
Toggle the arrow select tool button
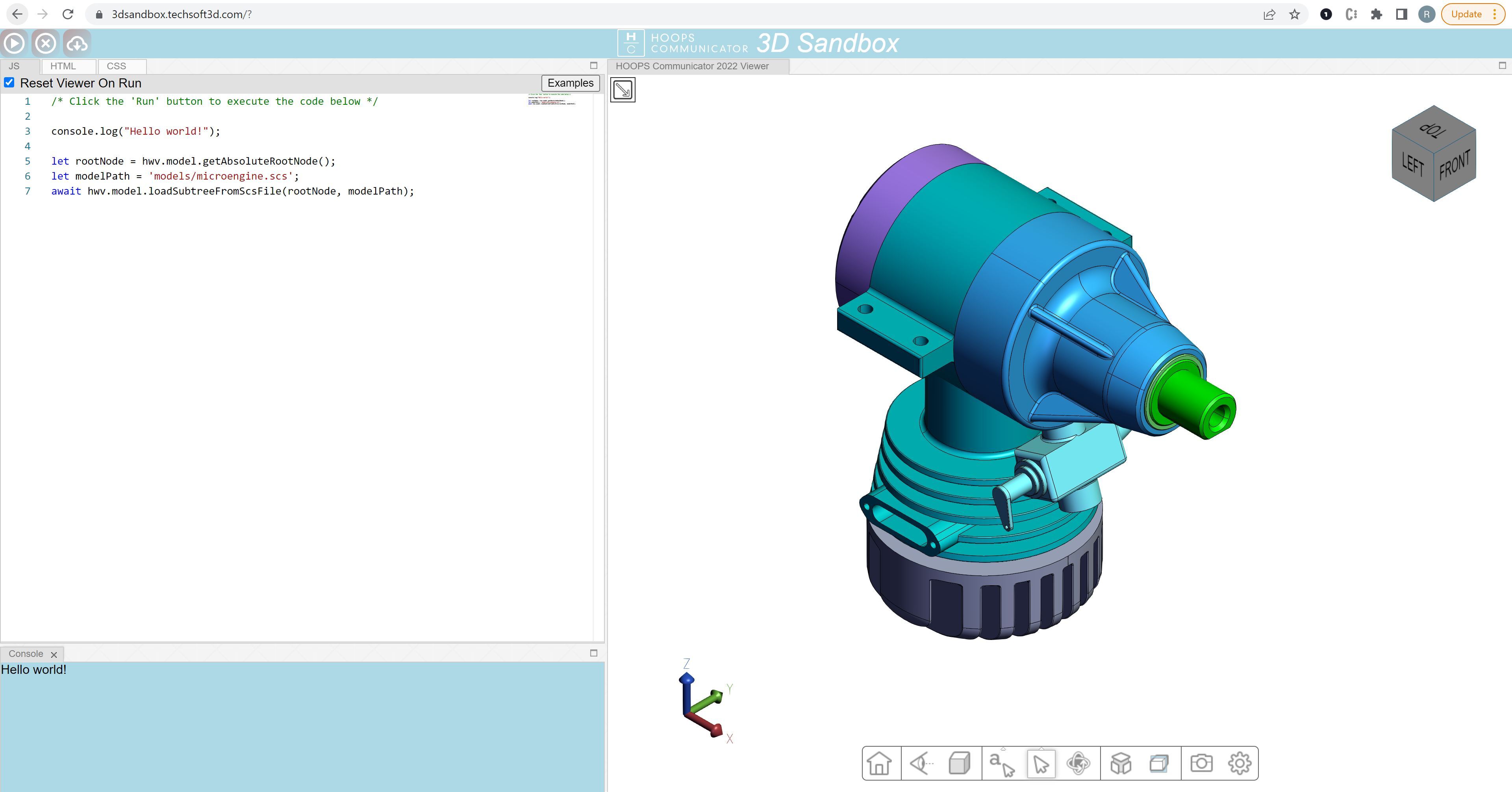pos(1041,763)
